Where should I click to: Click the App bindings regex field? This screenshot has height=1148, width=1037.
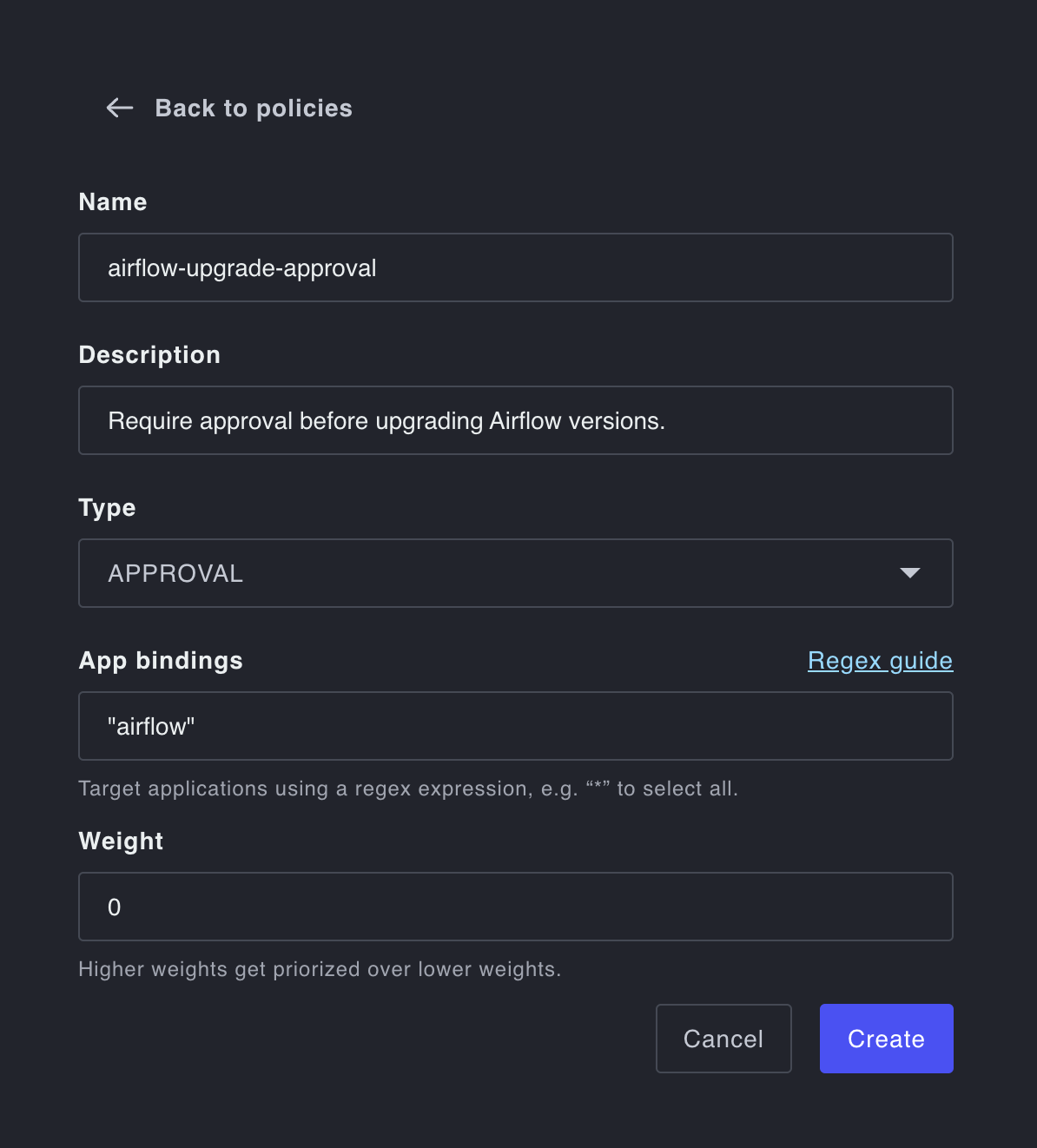pyautogui.click(x=515, y=726)
